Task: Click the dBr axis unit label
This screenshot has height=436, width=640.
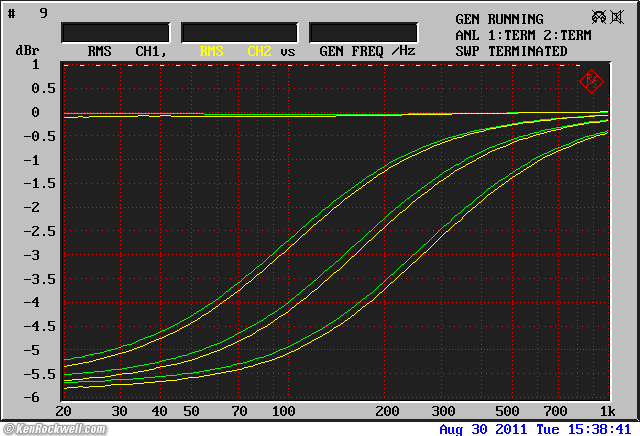Action: 26,49
